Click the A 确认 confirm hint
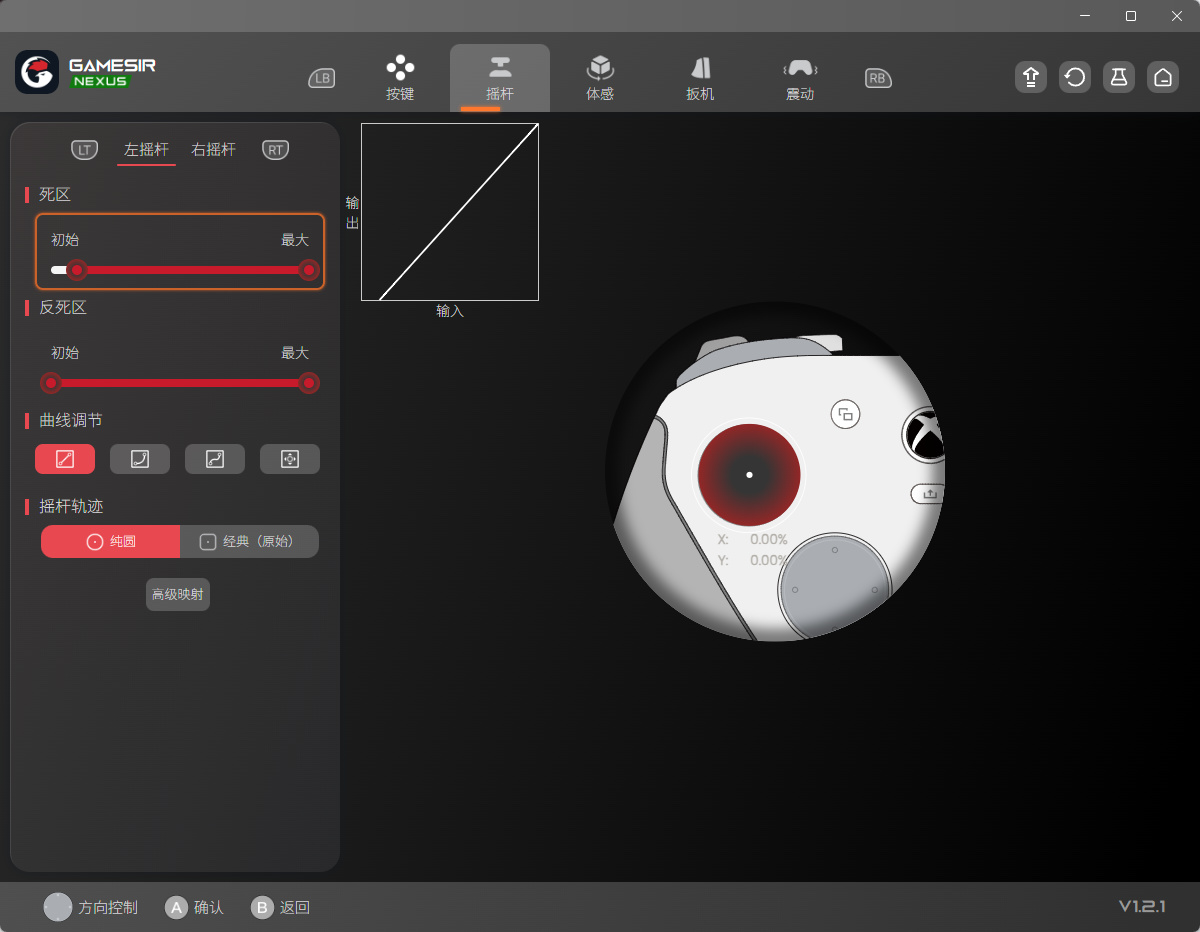The width and height of the screenshot is (1200, 932). point(194,907)
